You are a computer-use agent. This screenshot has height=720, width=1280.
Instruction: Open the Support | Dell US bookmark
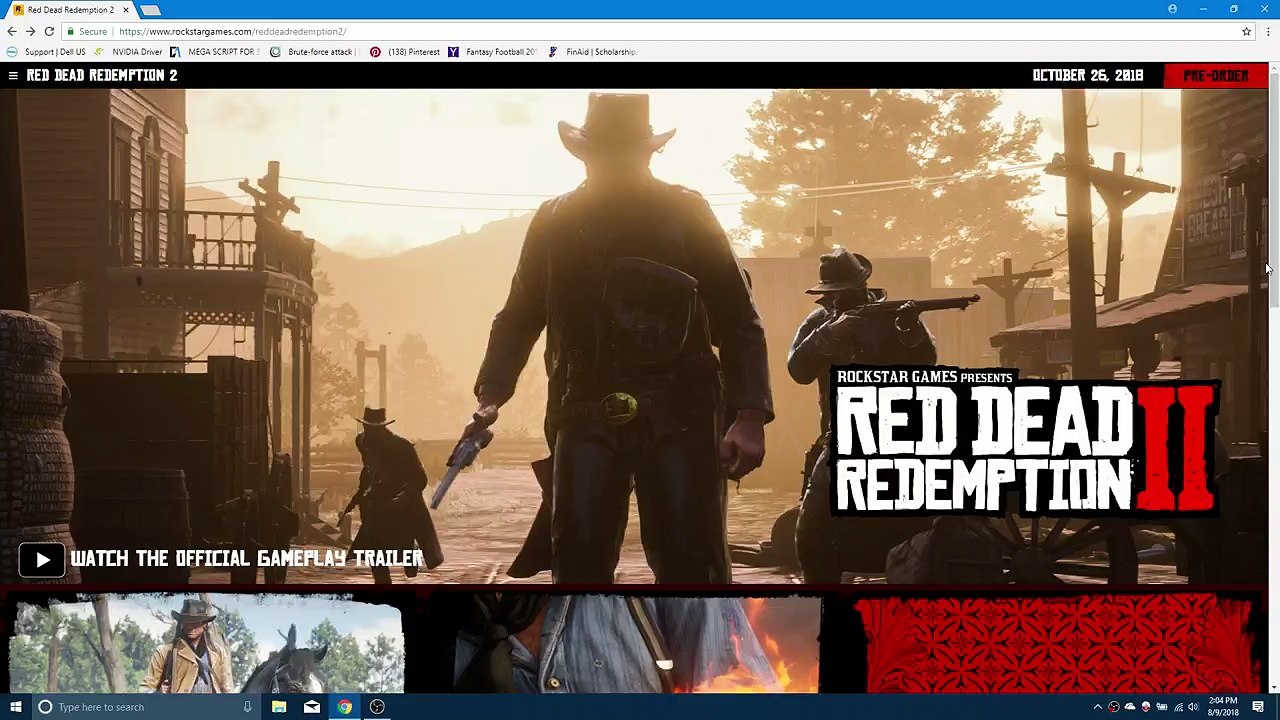click(46, 52)
